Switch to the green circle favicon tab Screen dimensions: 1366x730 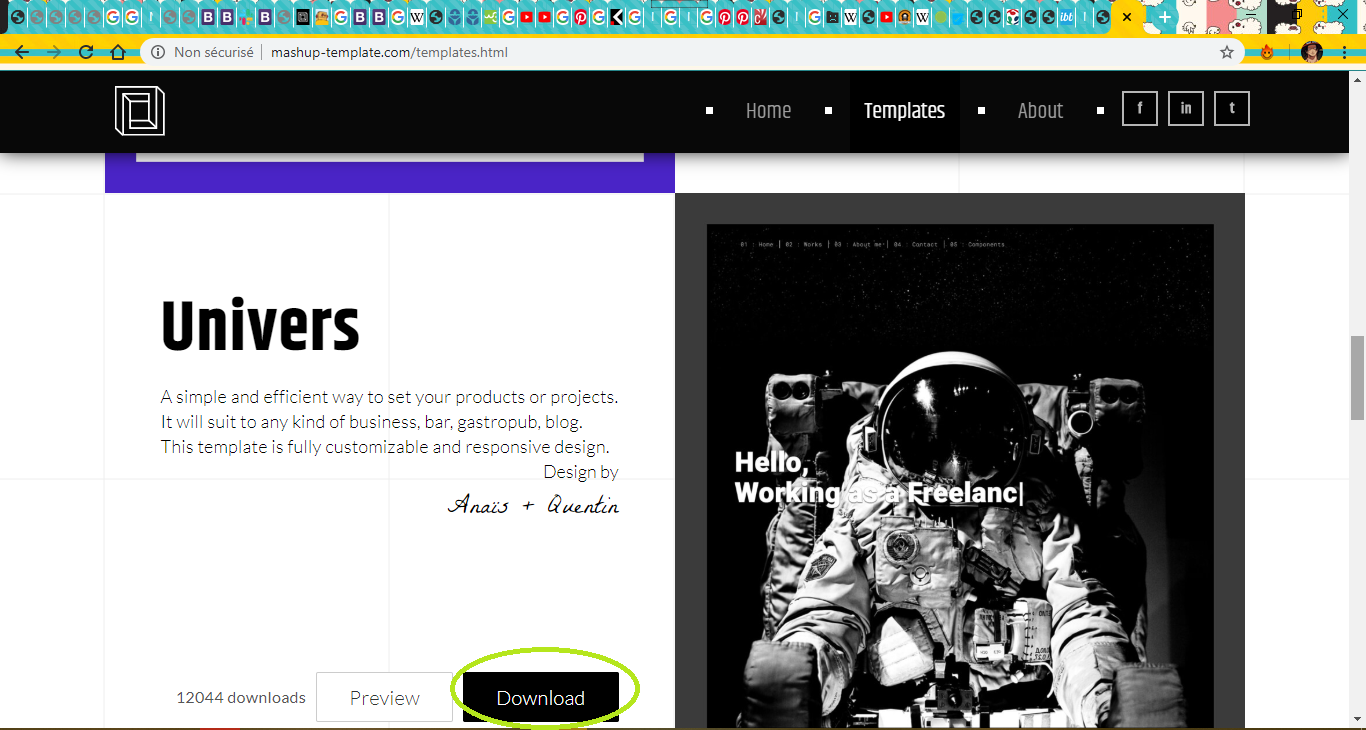pos(940,17)
